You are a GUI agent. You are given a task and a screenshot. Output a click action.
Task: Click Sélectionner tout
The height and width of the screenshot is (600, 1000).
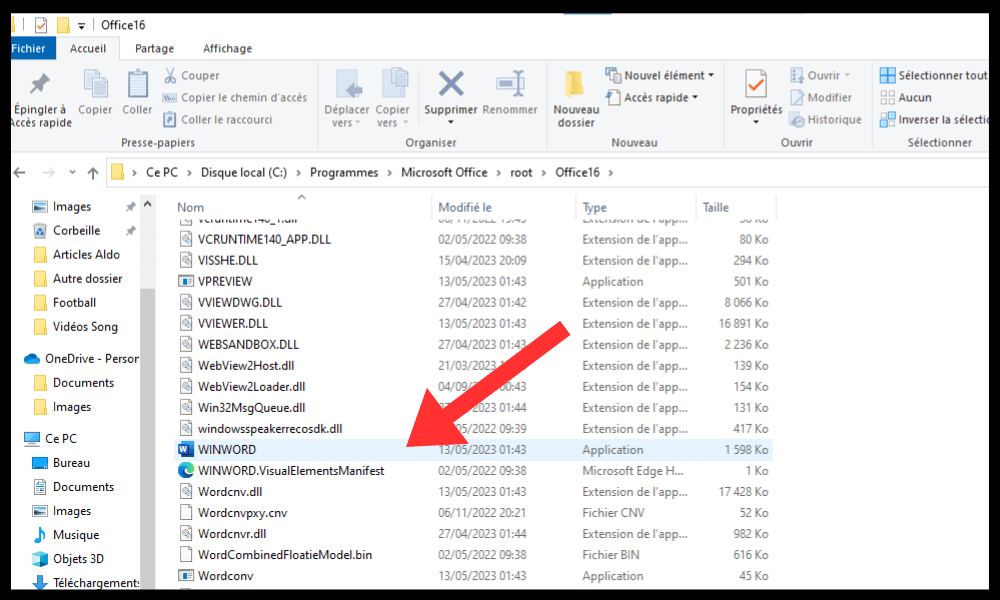point(934,75)
